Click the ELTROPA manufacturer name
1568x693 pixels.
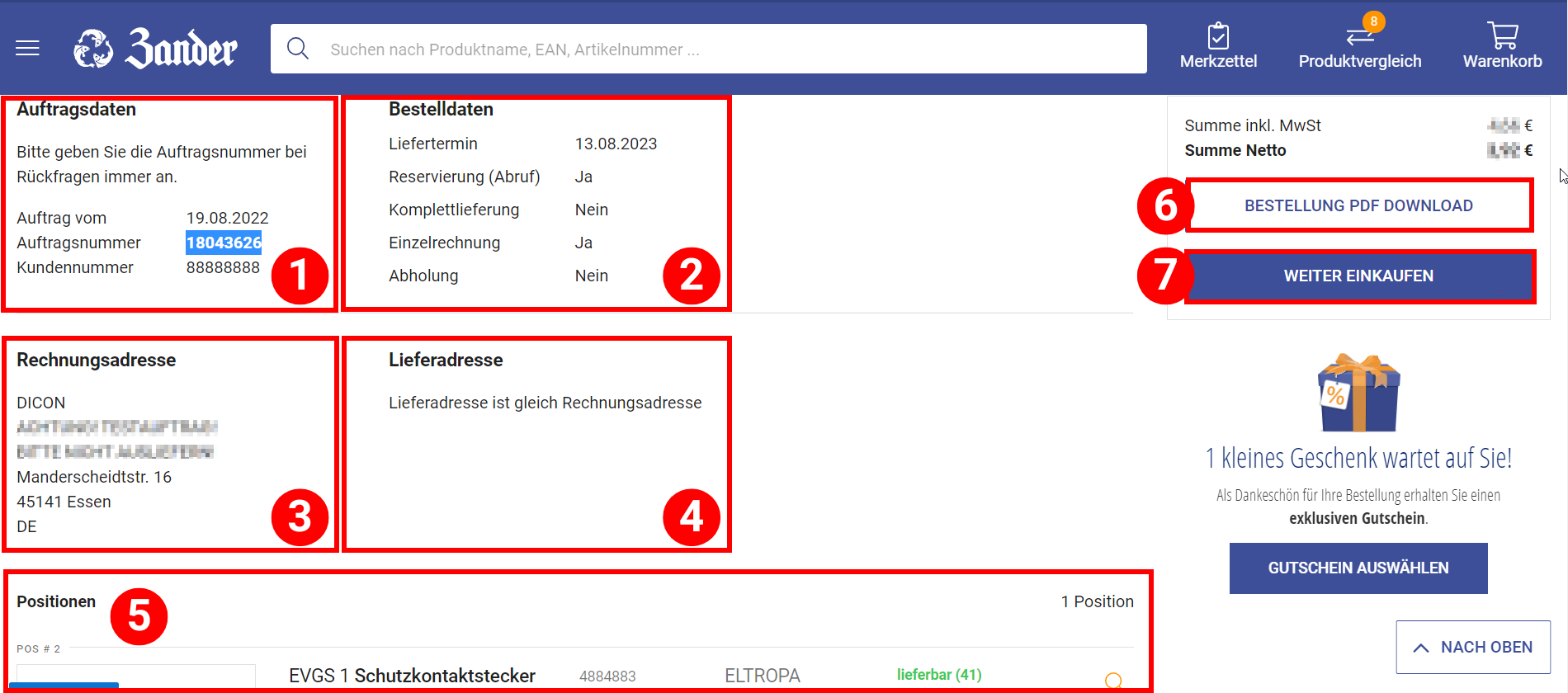tap(762, 676)
